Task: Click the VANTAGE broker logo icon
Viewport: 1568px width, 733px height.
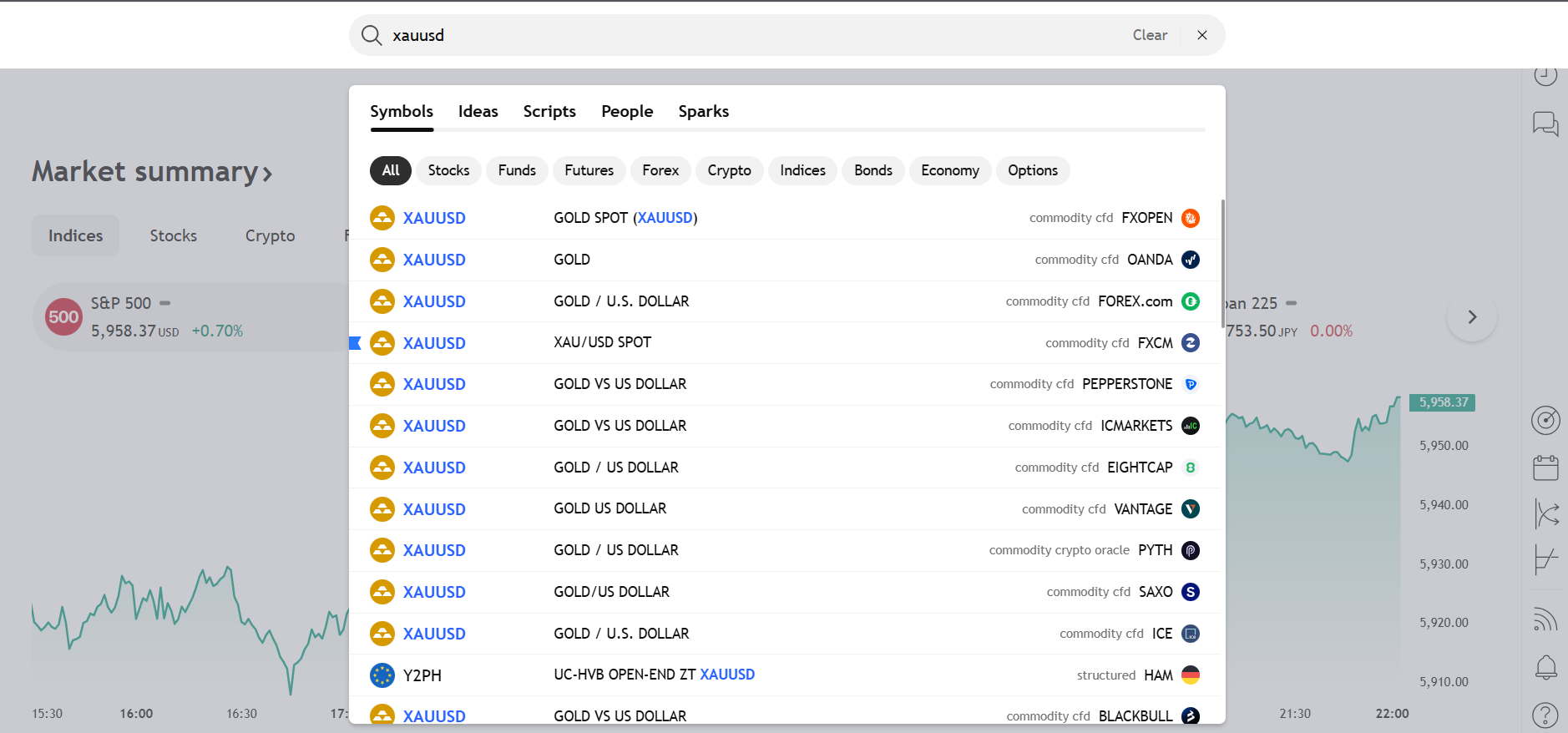Action: coord(1191,508)
